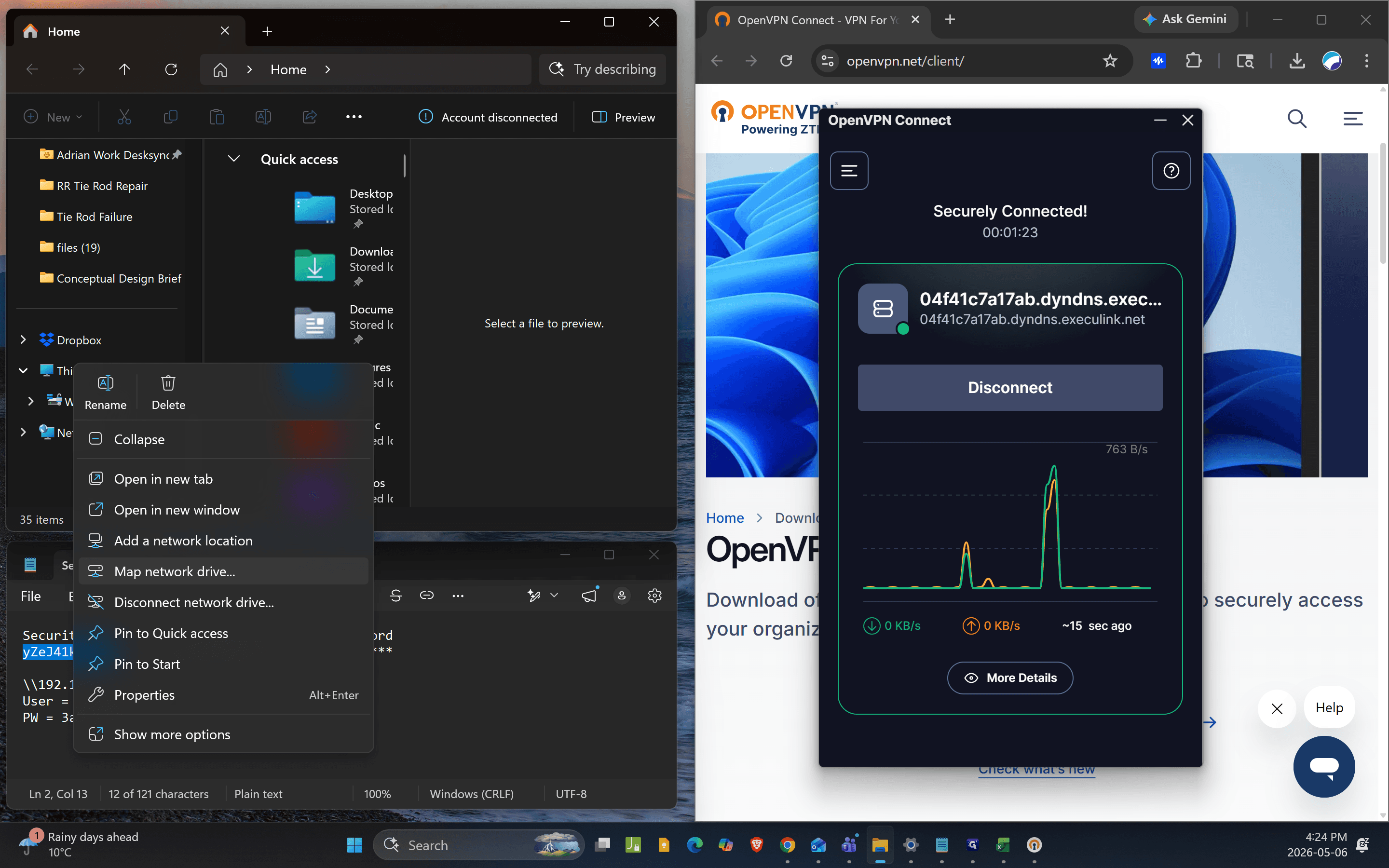Open the help icon in OpenVPN Connect

click(x=1171, y=171)
